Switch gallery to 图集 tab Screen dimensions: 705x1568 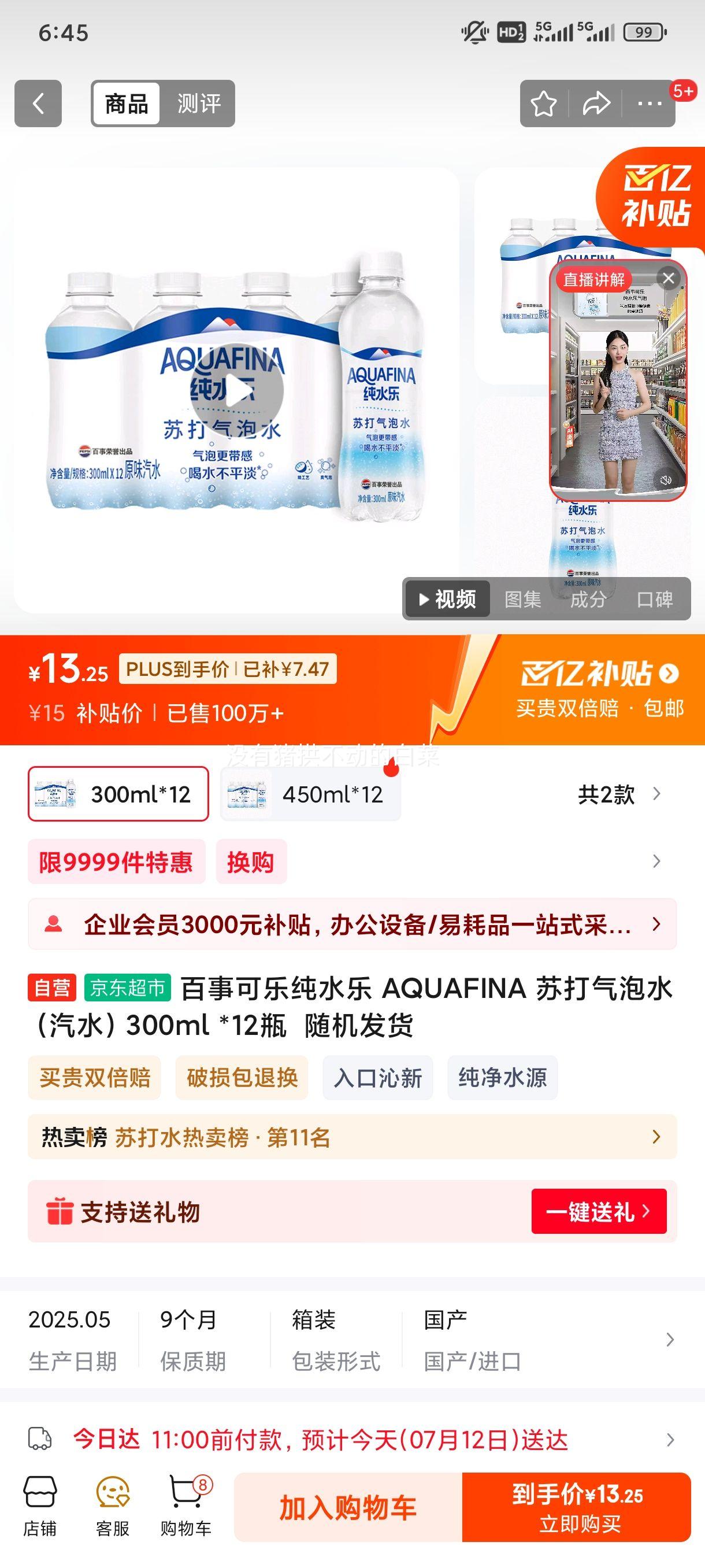click(x=522, y=600)
